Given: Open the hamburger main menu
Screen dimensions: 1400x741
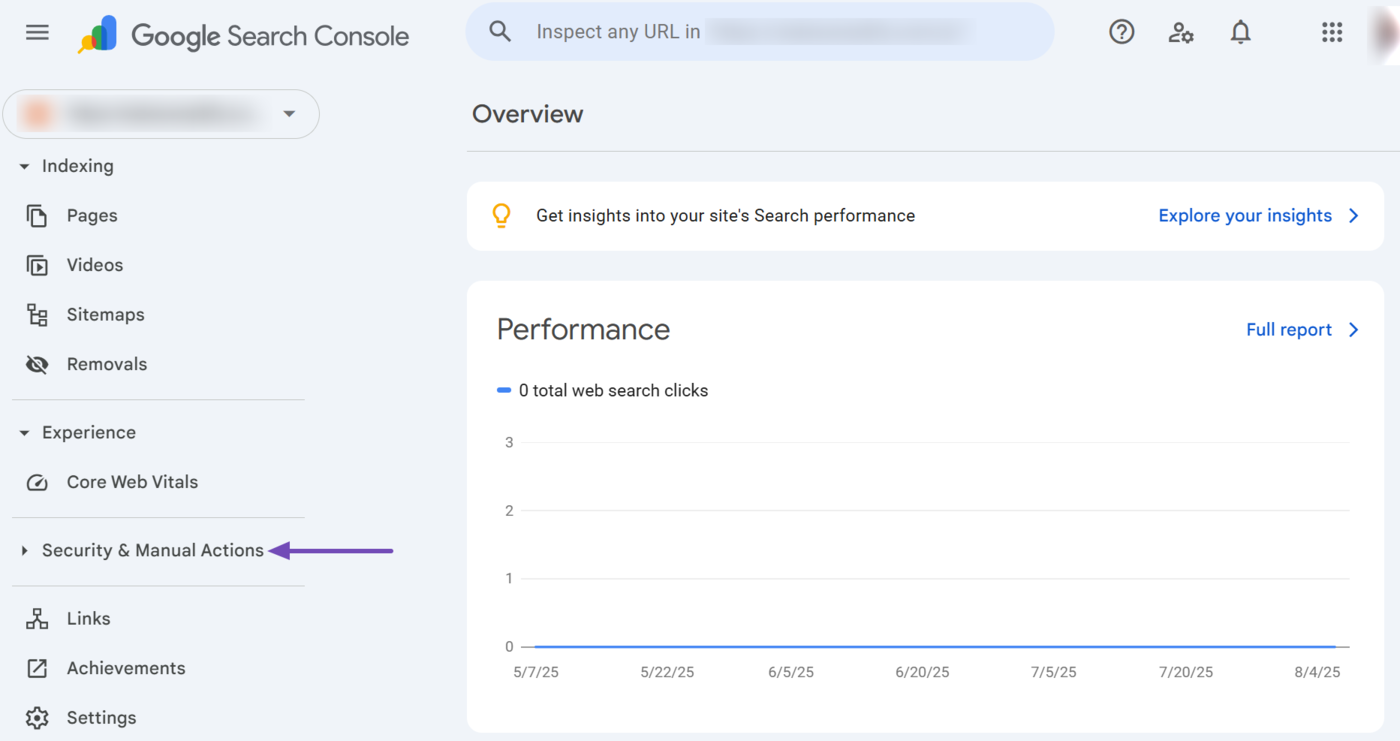Looking at the screenshot, I should coord(37,33).
